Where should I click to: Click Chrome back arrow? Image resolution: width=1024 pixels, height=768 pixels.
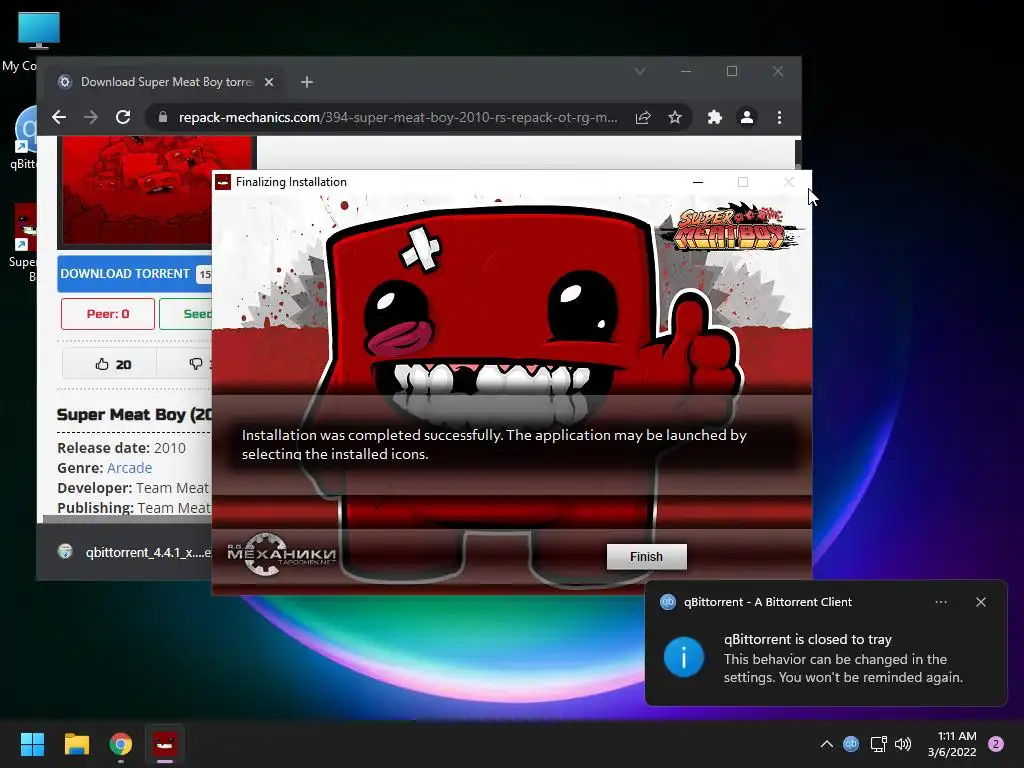[59, 118]
